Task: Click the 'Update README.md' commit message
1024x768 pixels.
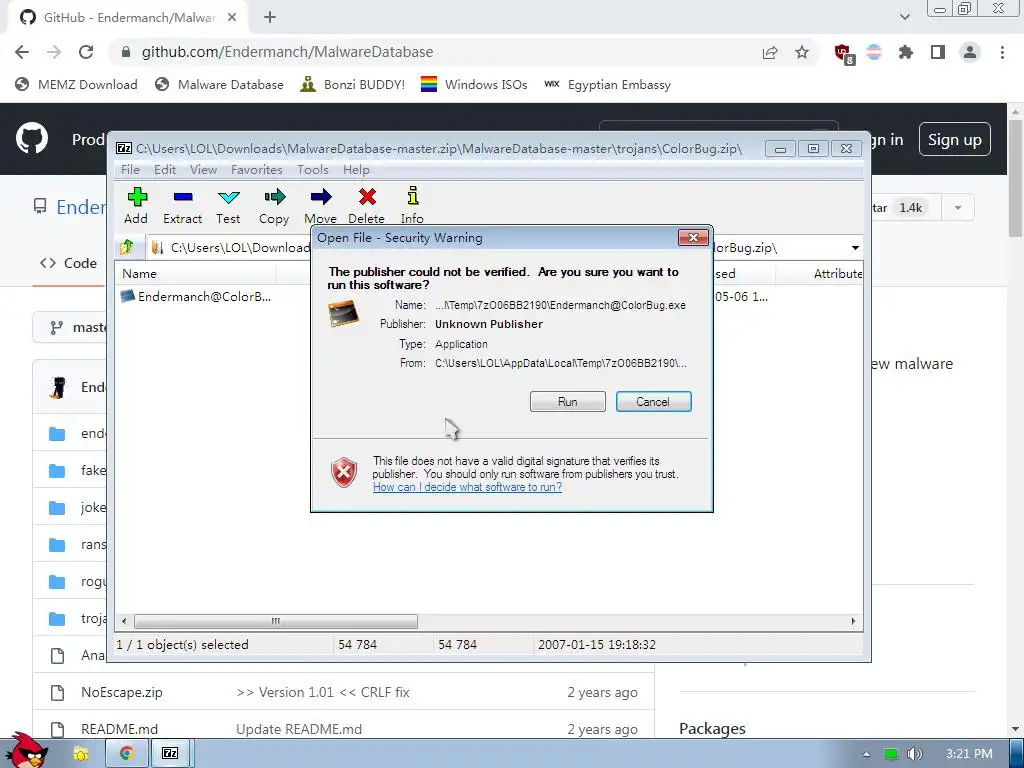Action: click(299, 729)
